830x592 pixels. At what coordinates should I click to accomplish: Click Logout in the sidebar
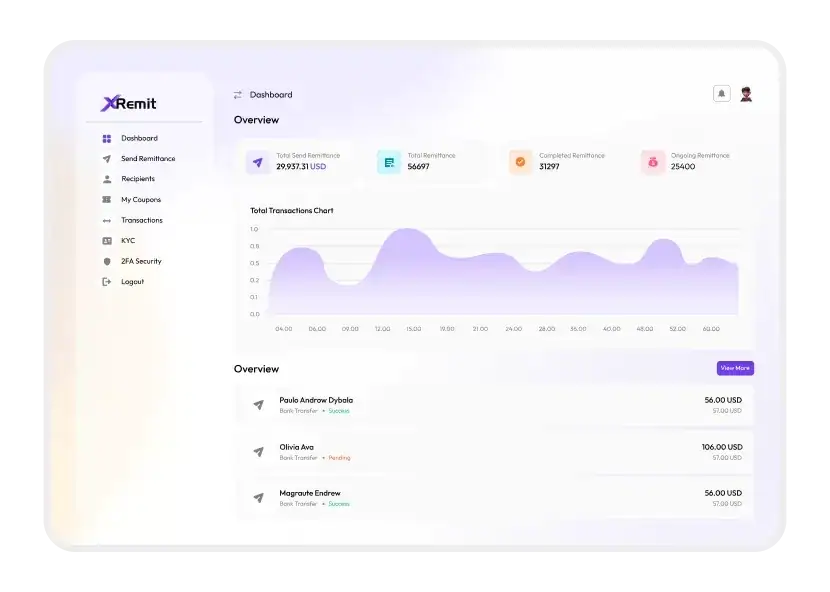132,282
